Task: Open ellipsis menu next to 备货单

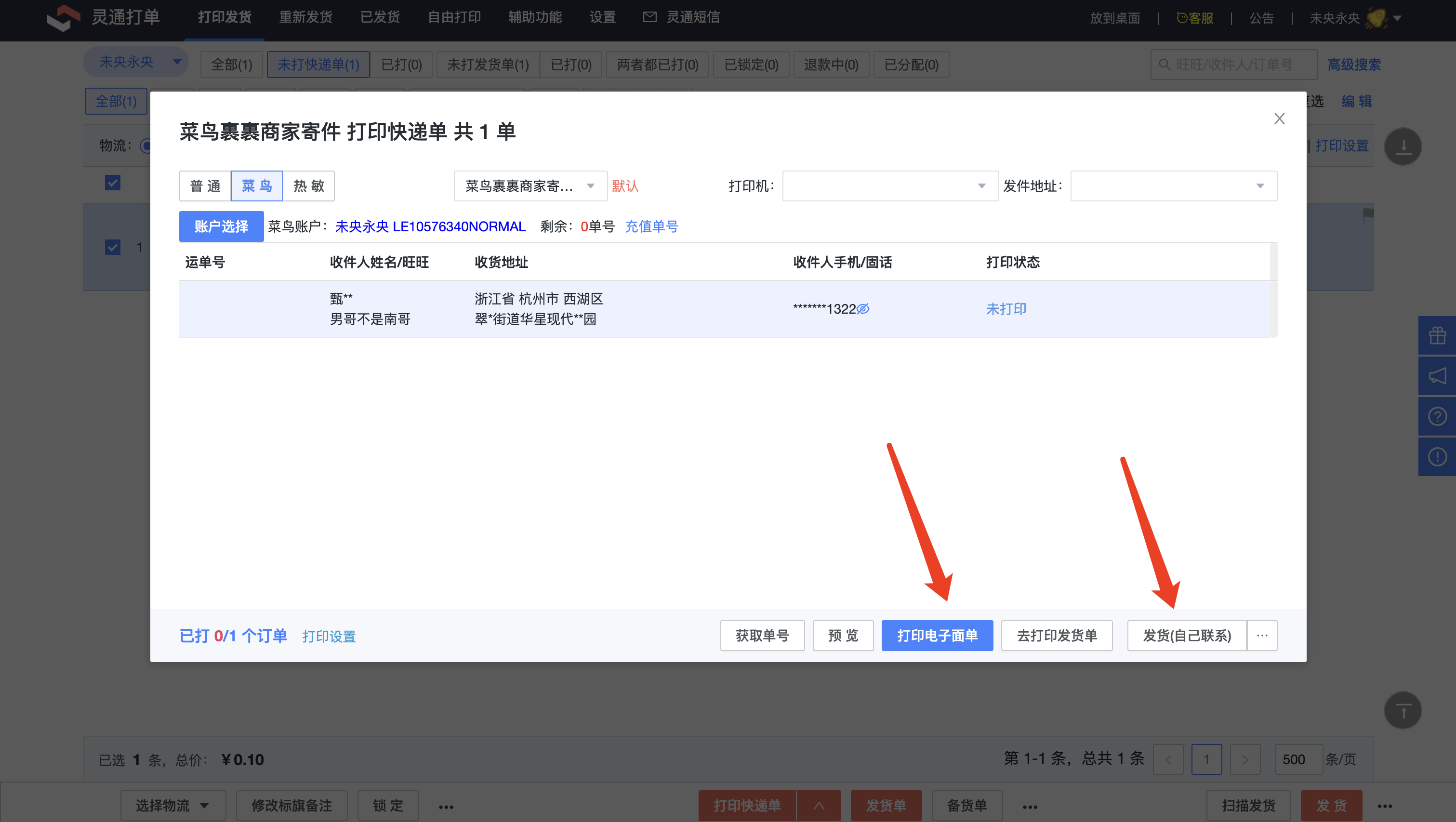Action: pyautogui.click(x=1030, y=807)
